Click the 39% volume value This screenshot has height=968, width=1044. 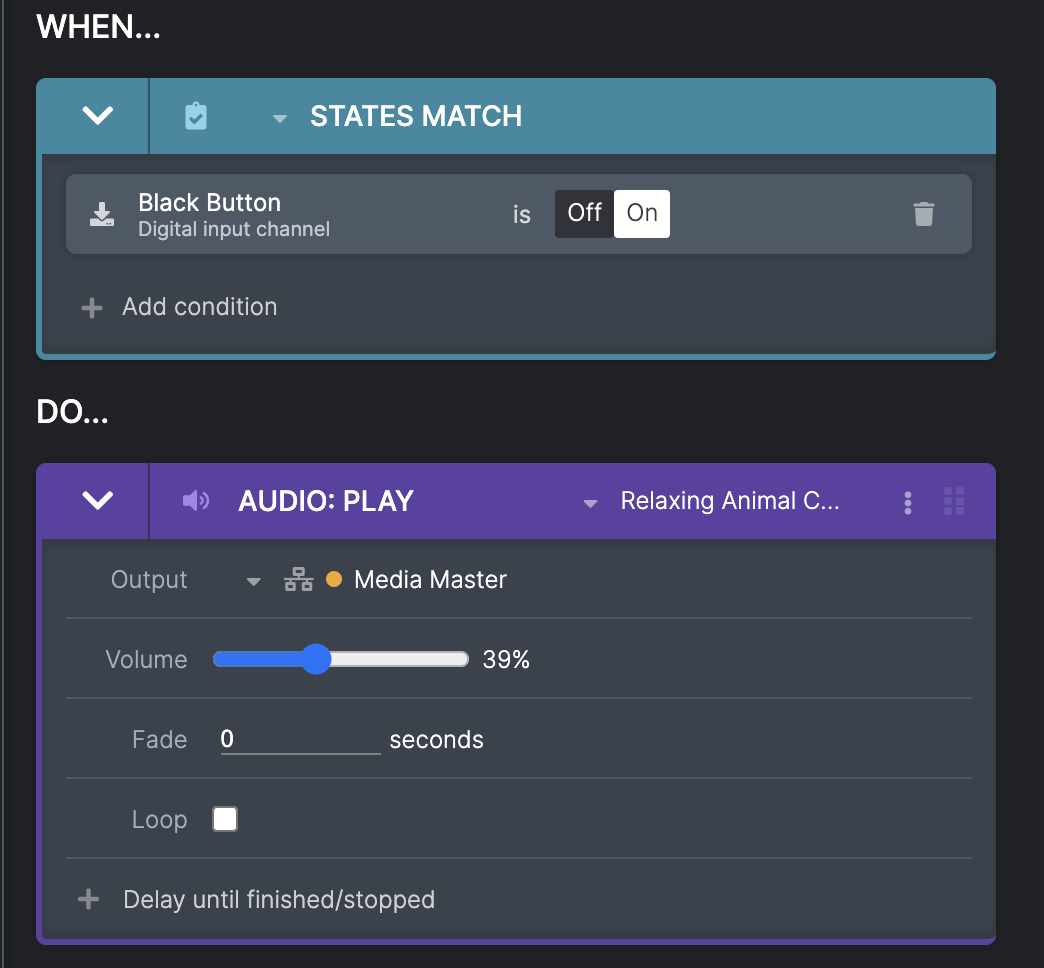(506, 660)
